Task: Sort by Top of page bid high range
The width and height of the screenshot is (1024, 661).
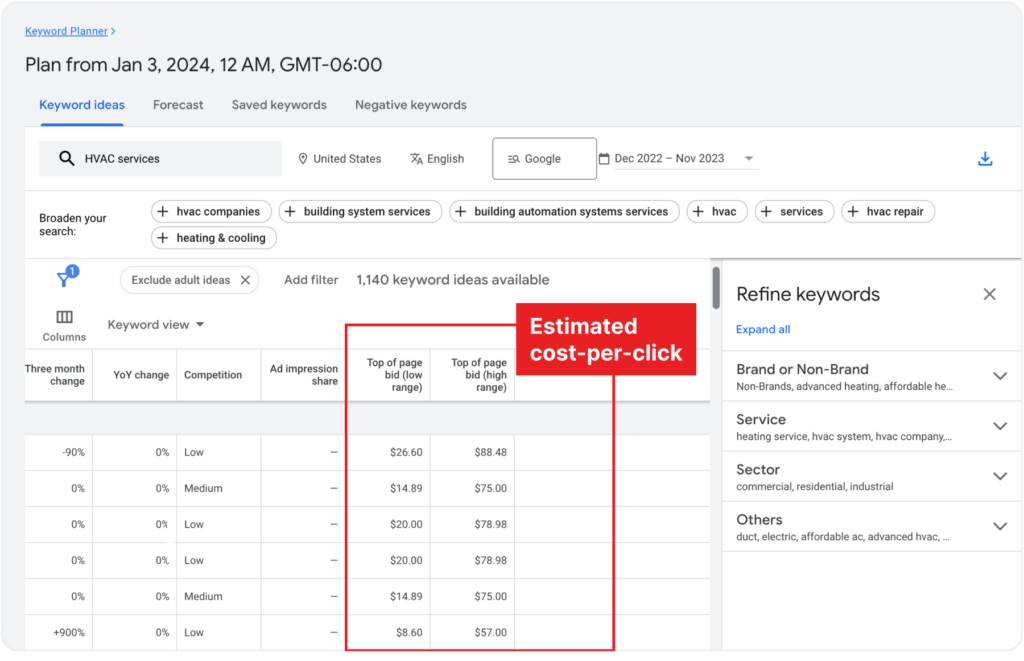Action: pos(479,375)
